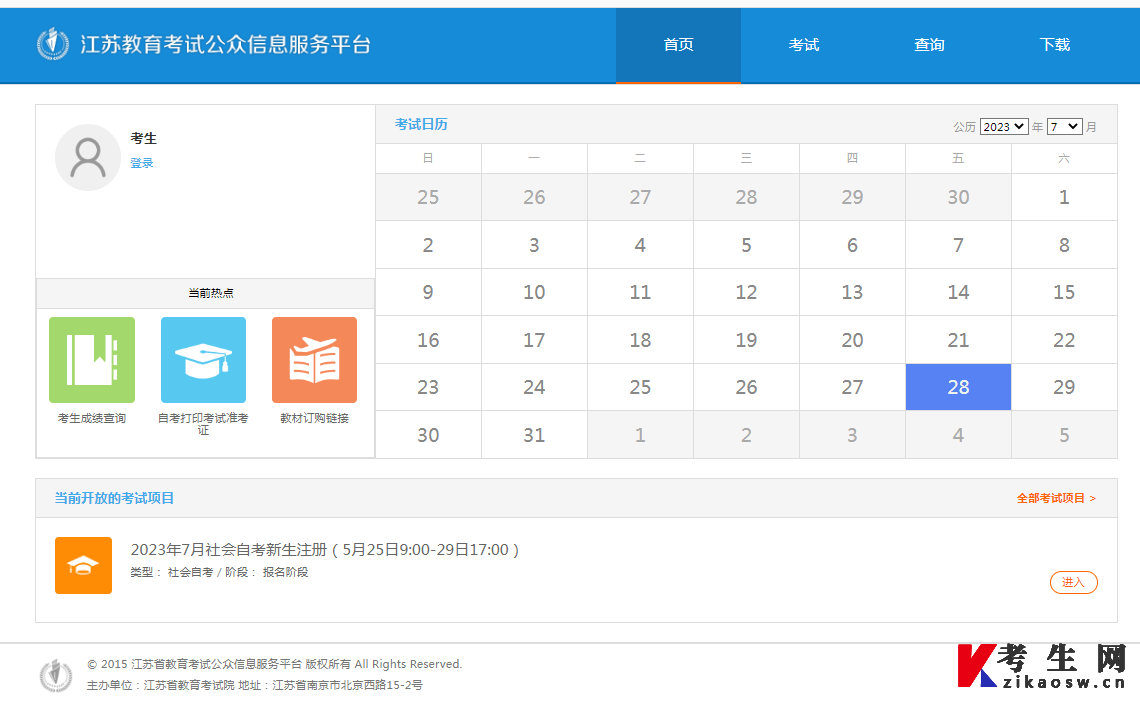Go to 首页 tab
The width and height of the screenshot is (1140, 701).
[x=678, y=45]
